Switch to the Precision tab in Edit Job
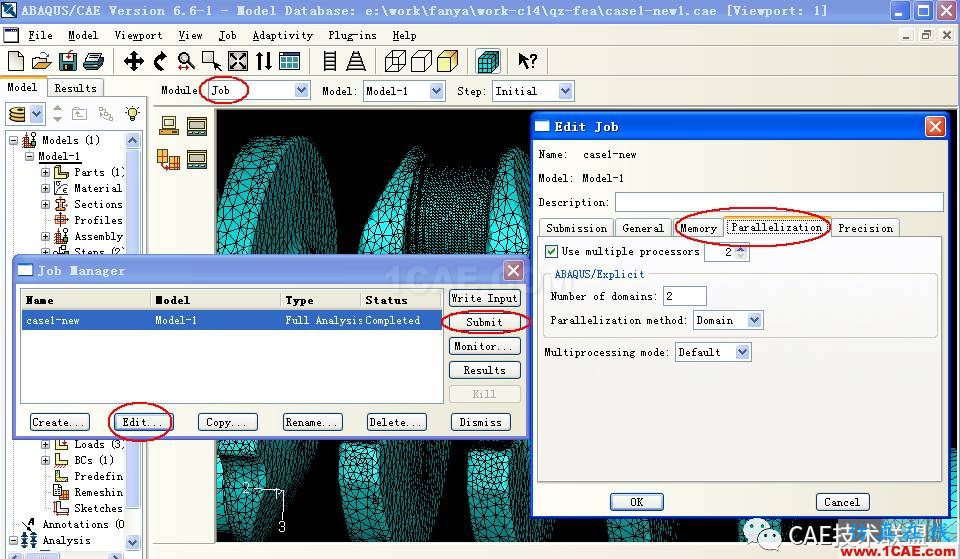Viewport: 960px width, 559px height. click(865, 228)
